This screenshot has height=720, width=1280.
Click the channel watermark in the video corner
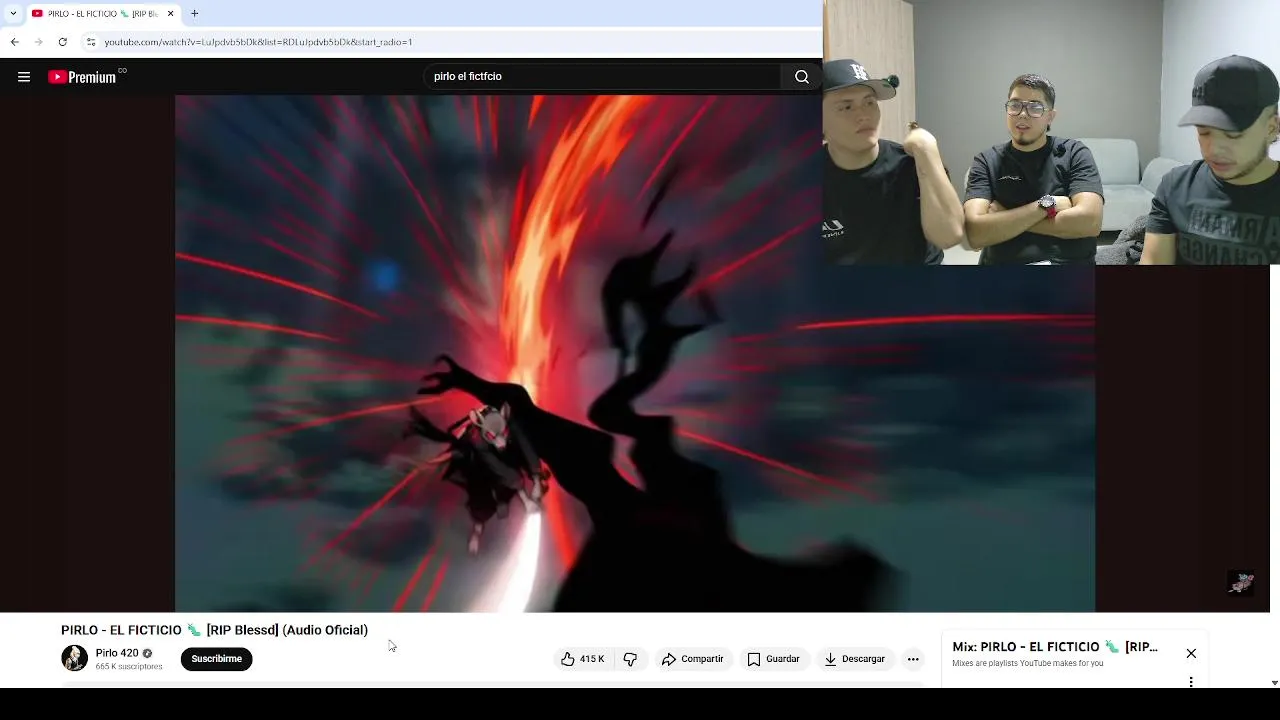(1241, 583)
